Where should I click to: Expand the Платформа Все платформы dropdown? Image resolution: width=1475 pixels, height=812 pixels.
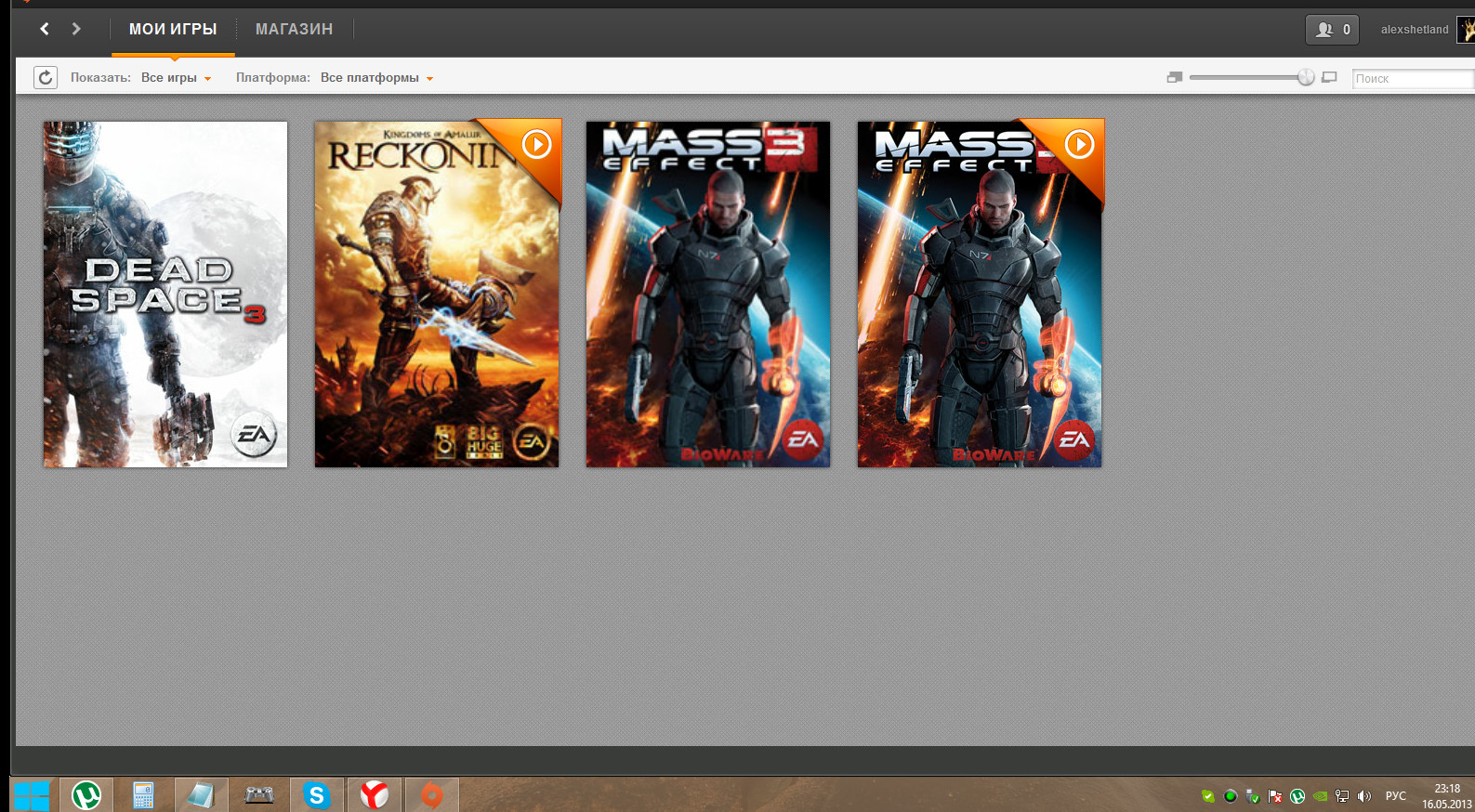coord(376,78)
